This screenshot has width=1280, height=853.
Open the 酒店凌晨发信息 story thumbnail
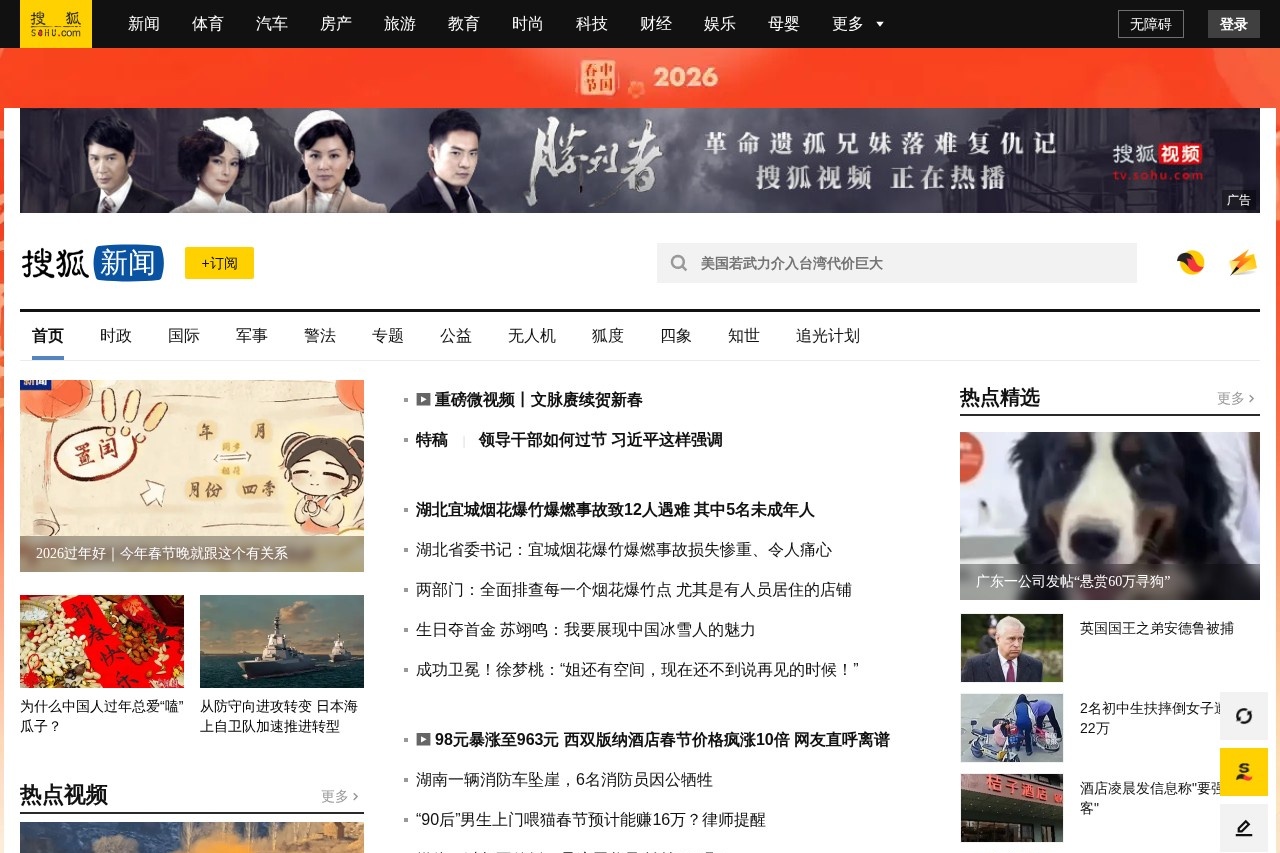pyautogui.click(x=1012, y=808)
